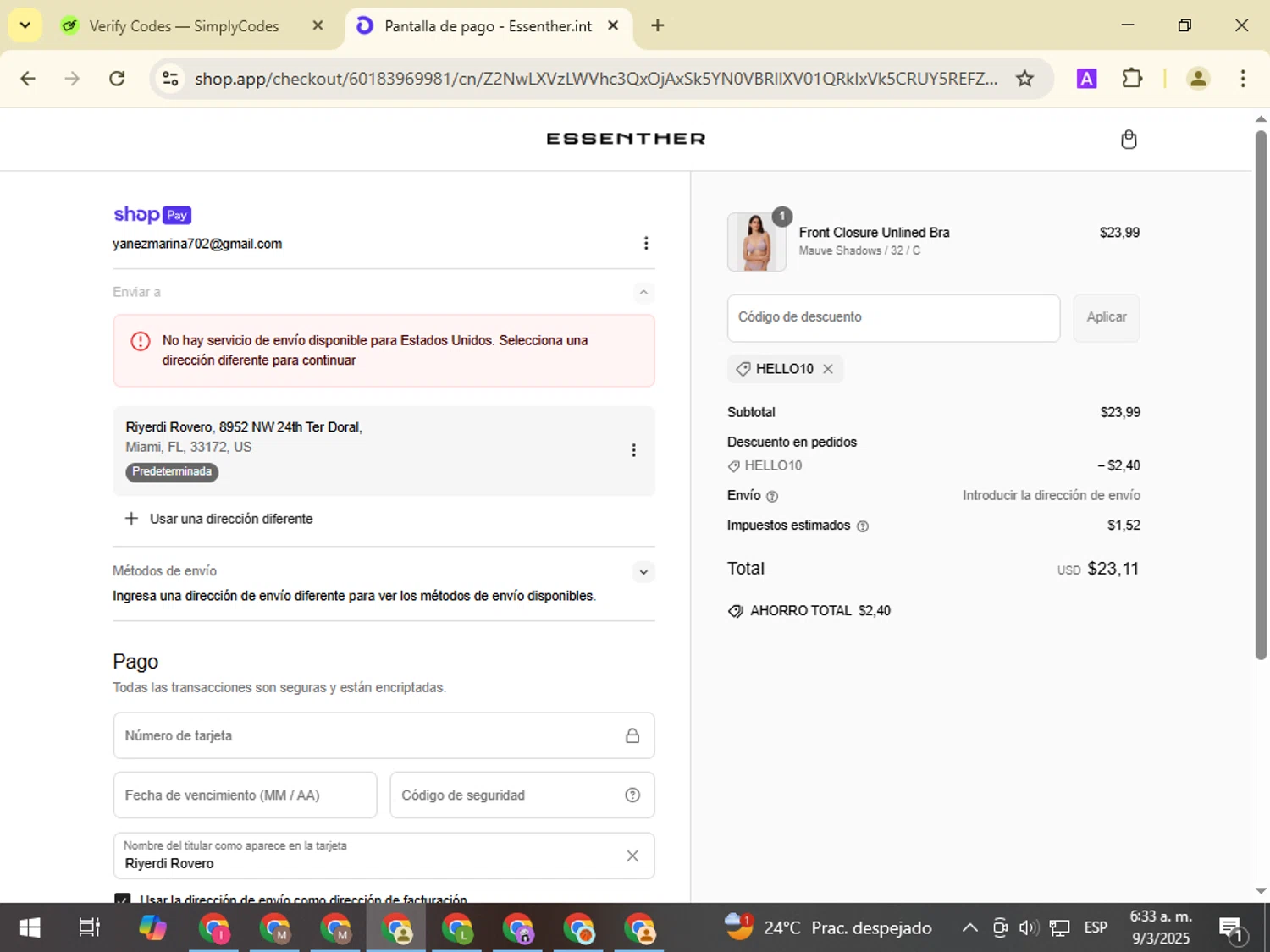Open options for Riyerdi Rovero address
The image size is (1270, 952).
click(x=633, y=450)
